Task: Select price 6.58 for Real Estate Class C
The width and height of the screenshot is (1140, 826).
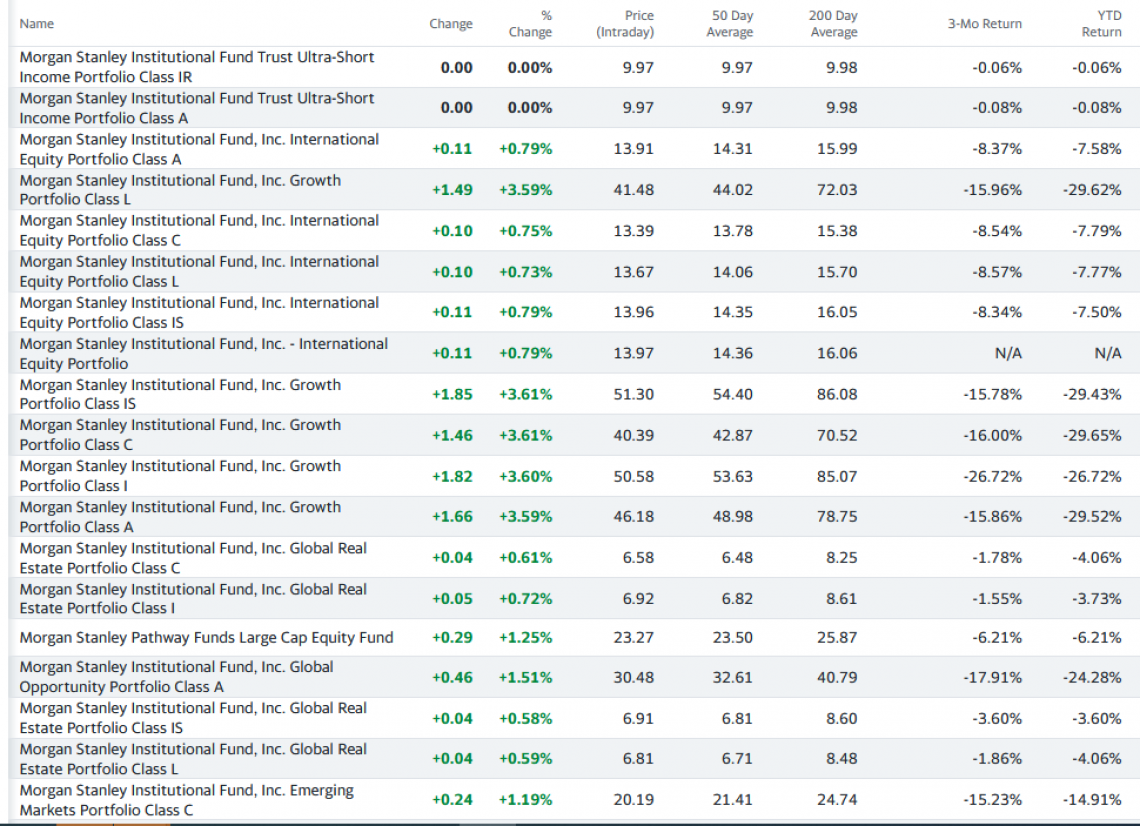Action: (638, 558)
